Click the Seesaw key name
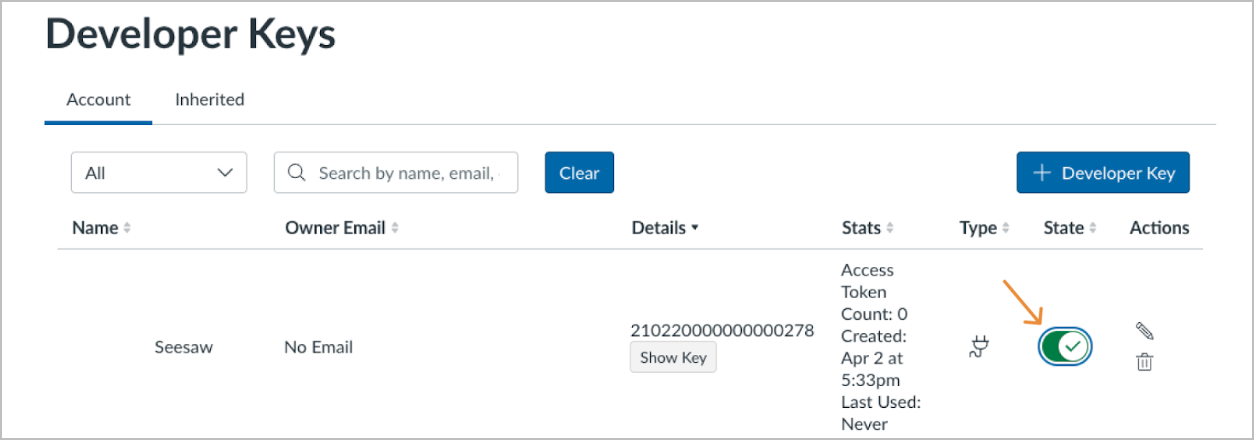 (x=184, y=348)
